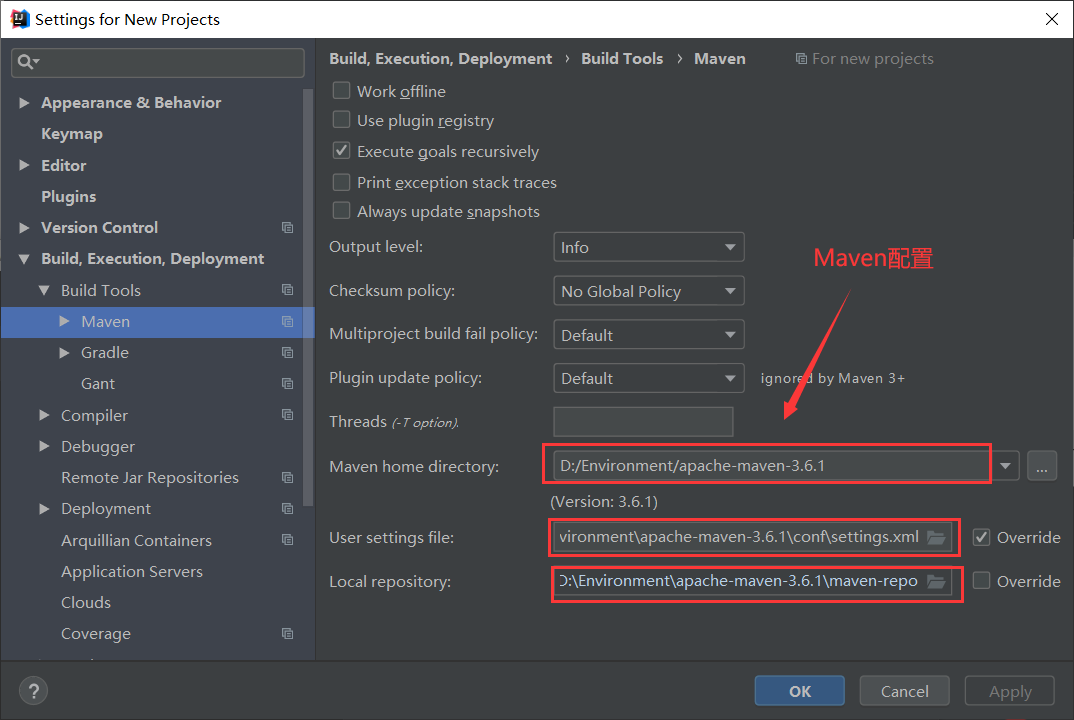The image size is (1074, 720).
Task: Click the OK button
Action: tap(799, 691)
